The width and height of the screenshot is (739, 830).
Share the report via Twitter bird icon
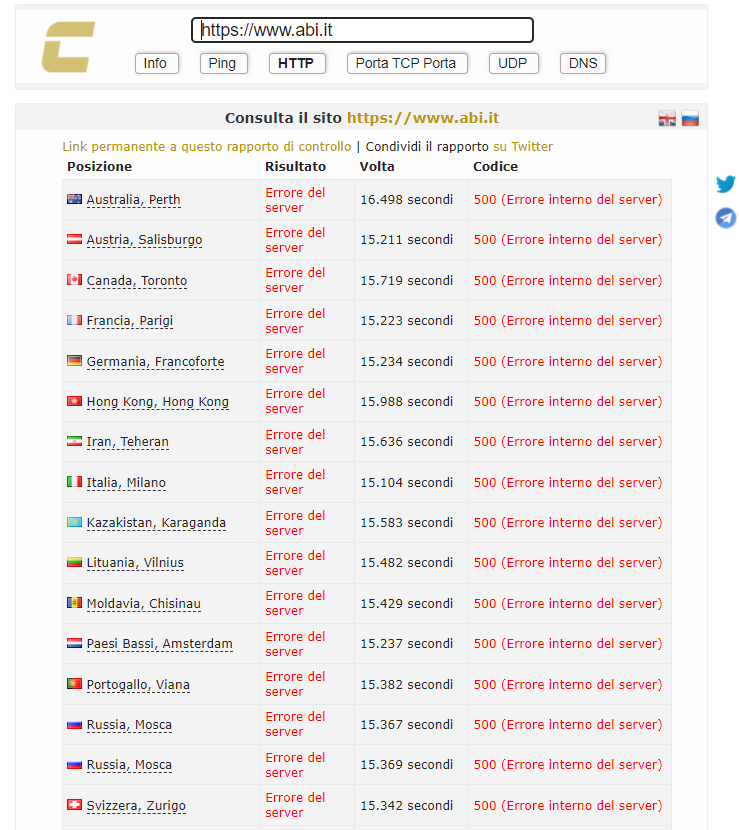click(725, 184)
